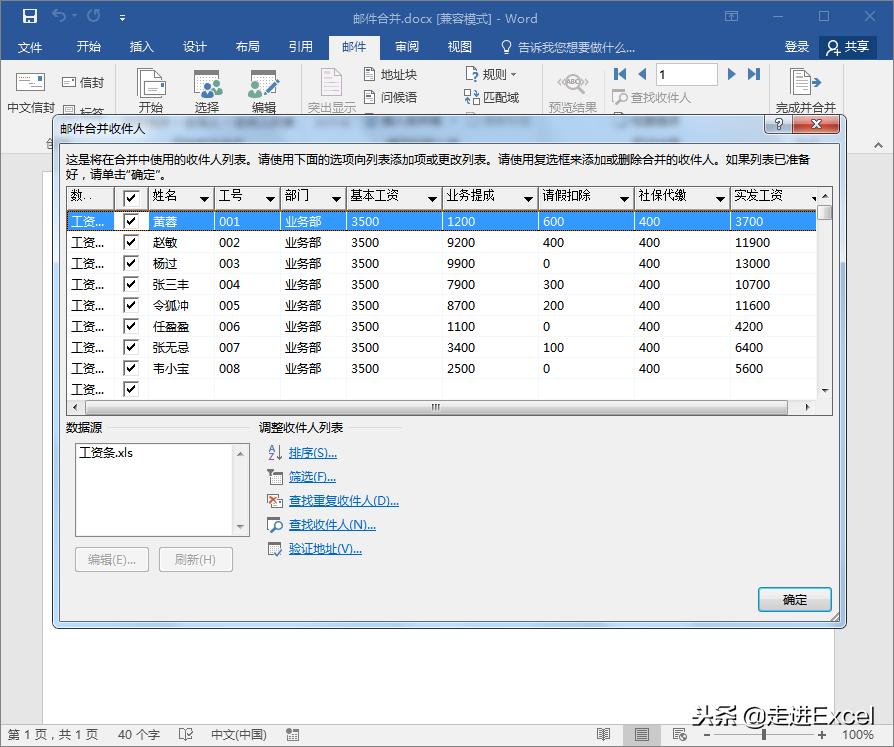
Task: Select 工资条.xls in the data source list
Action: (106, 453)
